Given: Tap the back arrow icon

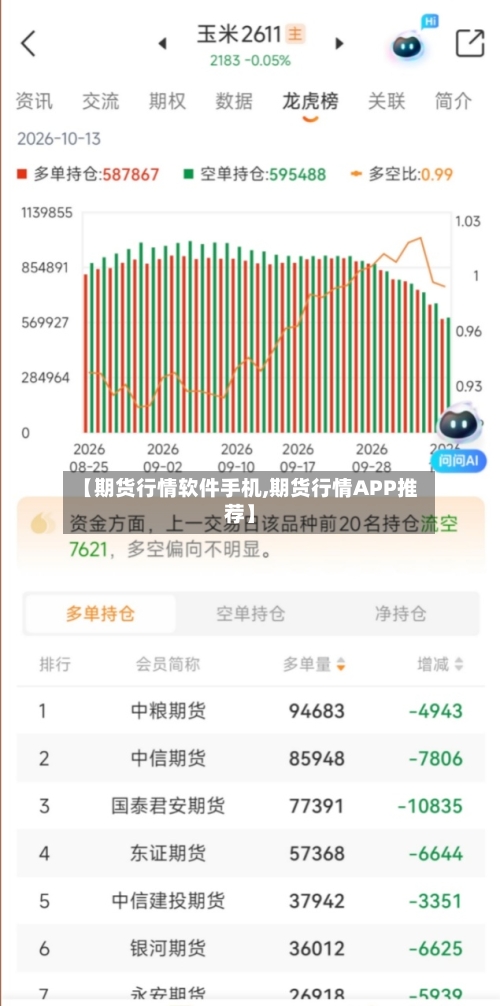Looking at the screenshot, I should click(28, 44).
